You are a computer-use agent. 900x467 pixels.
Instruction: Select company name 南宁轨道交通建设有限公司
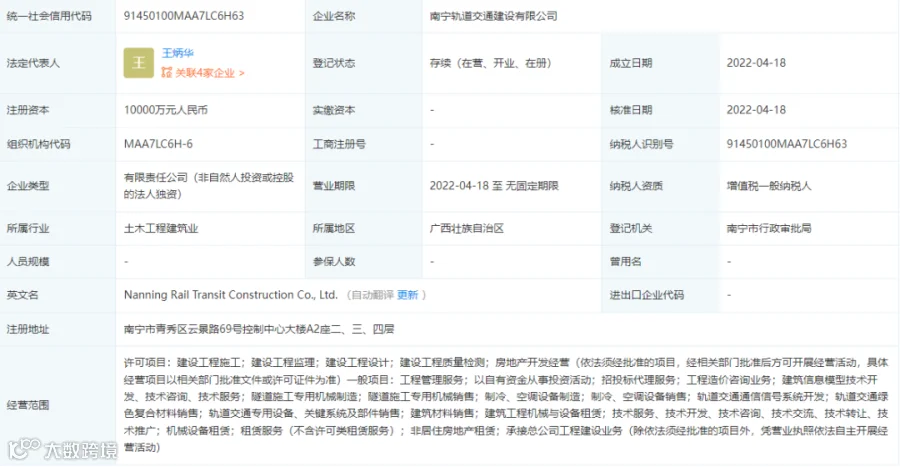493,16
